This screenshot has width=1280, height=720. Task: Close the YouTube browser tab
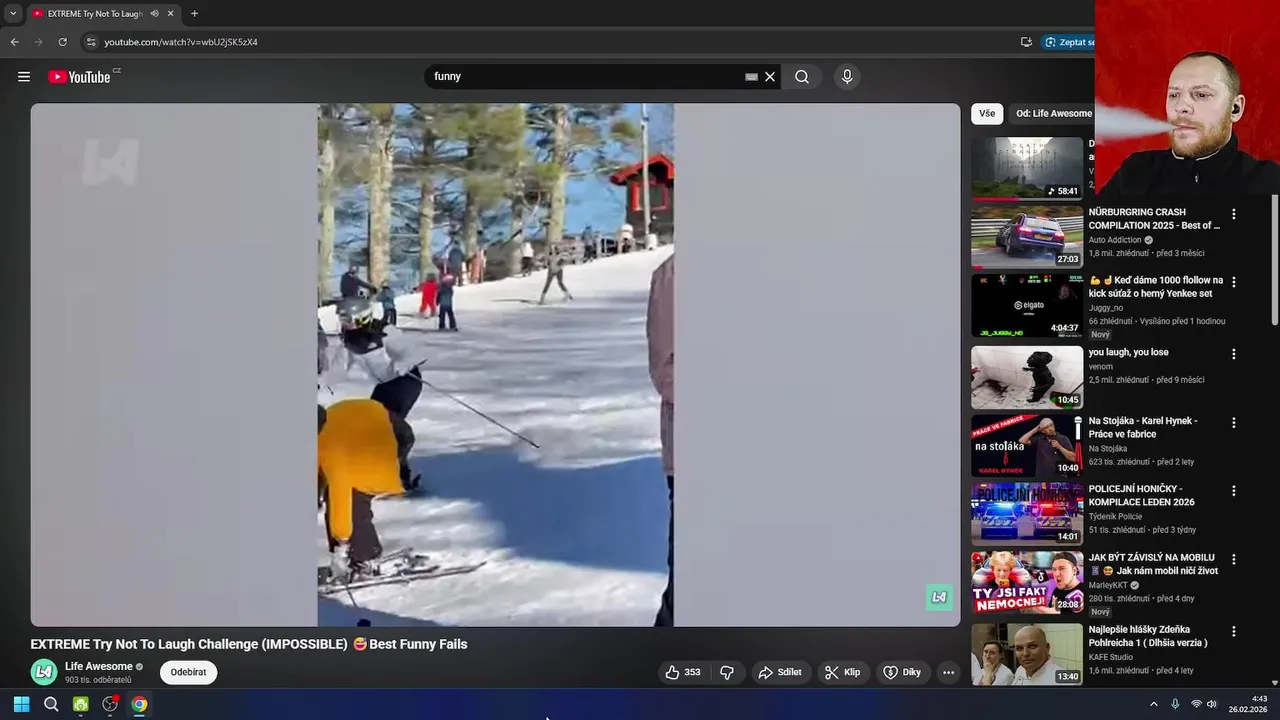[x=170, y=14]
